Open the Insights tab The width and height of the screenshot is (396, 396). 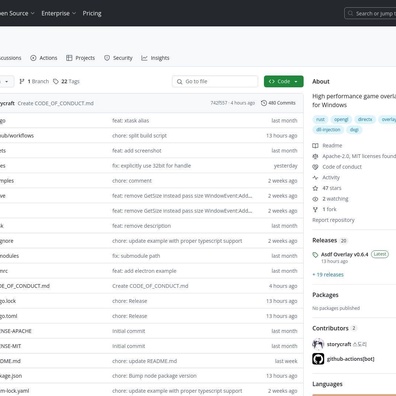click(x=155, y=58)
